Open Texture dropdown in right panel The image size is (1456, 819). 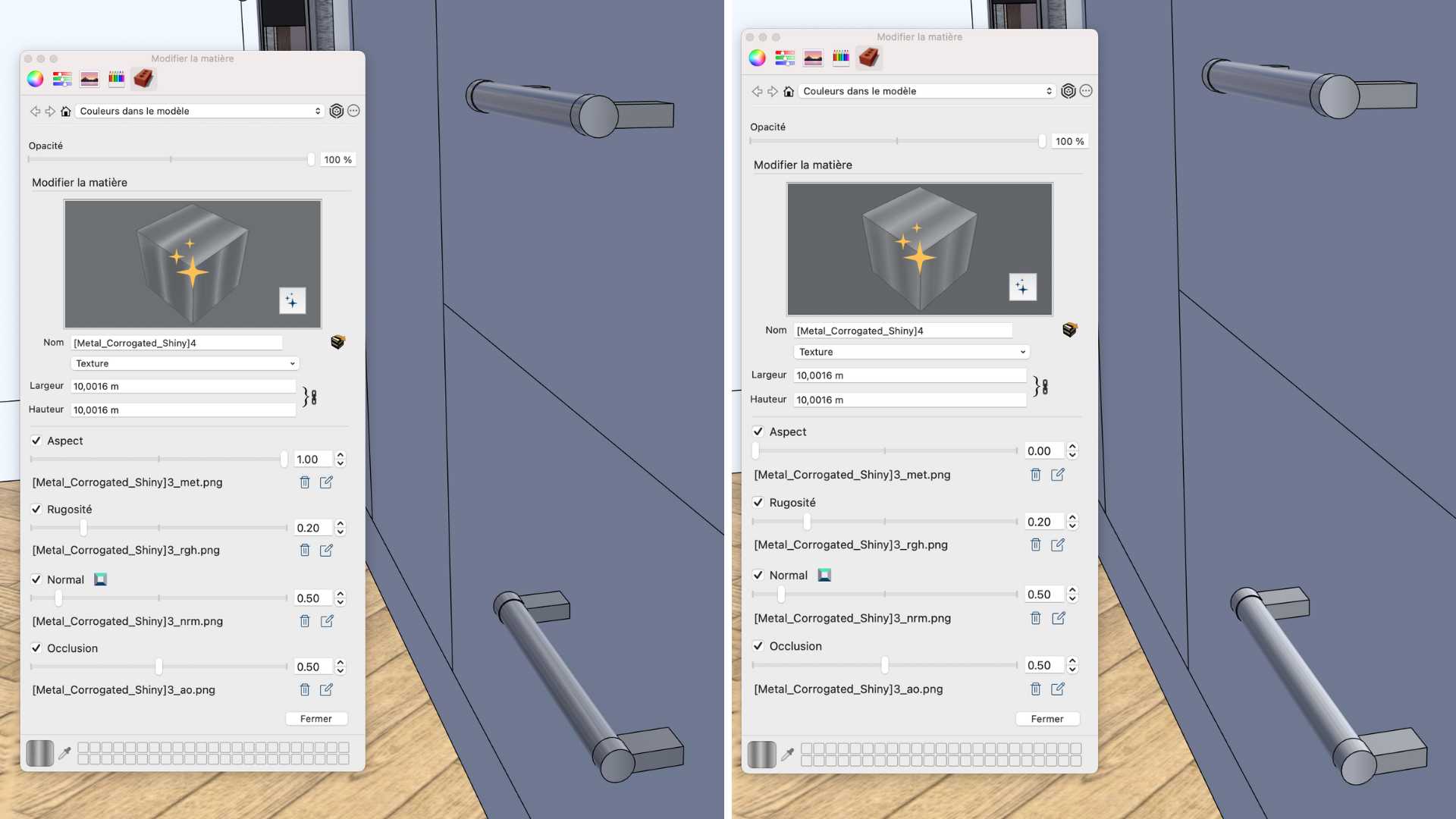pyautogui.click(x=912, y=352)
